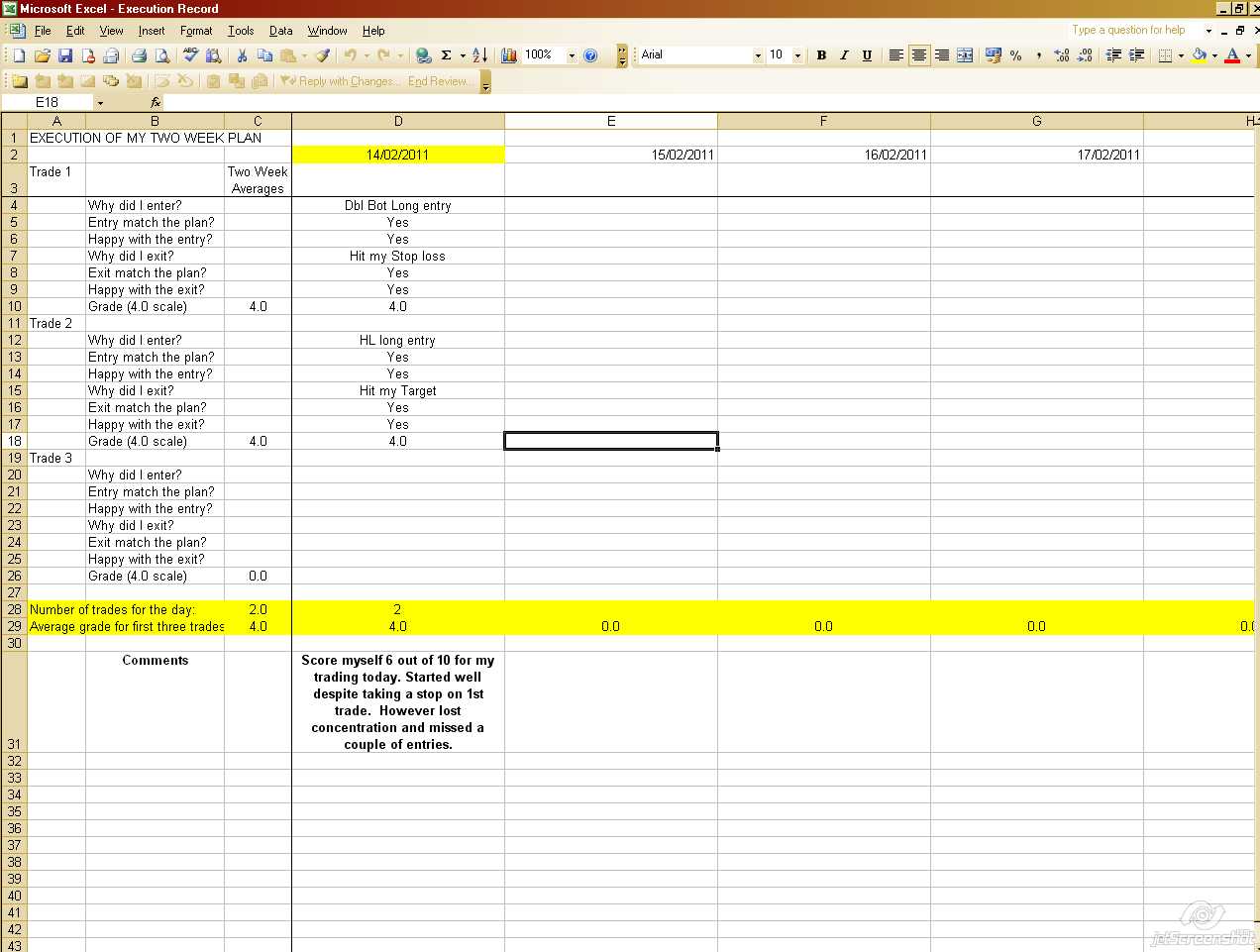
Task: Click the AutoSum sigma icon
Action: click(447, 55)
